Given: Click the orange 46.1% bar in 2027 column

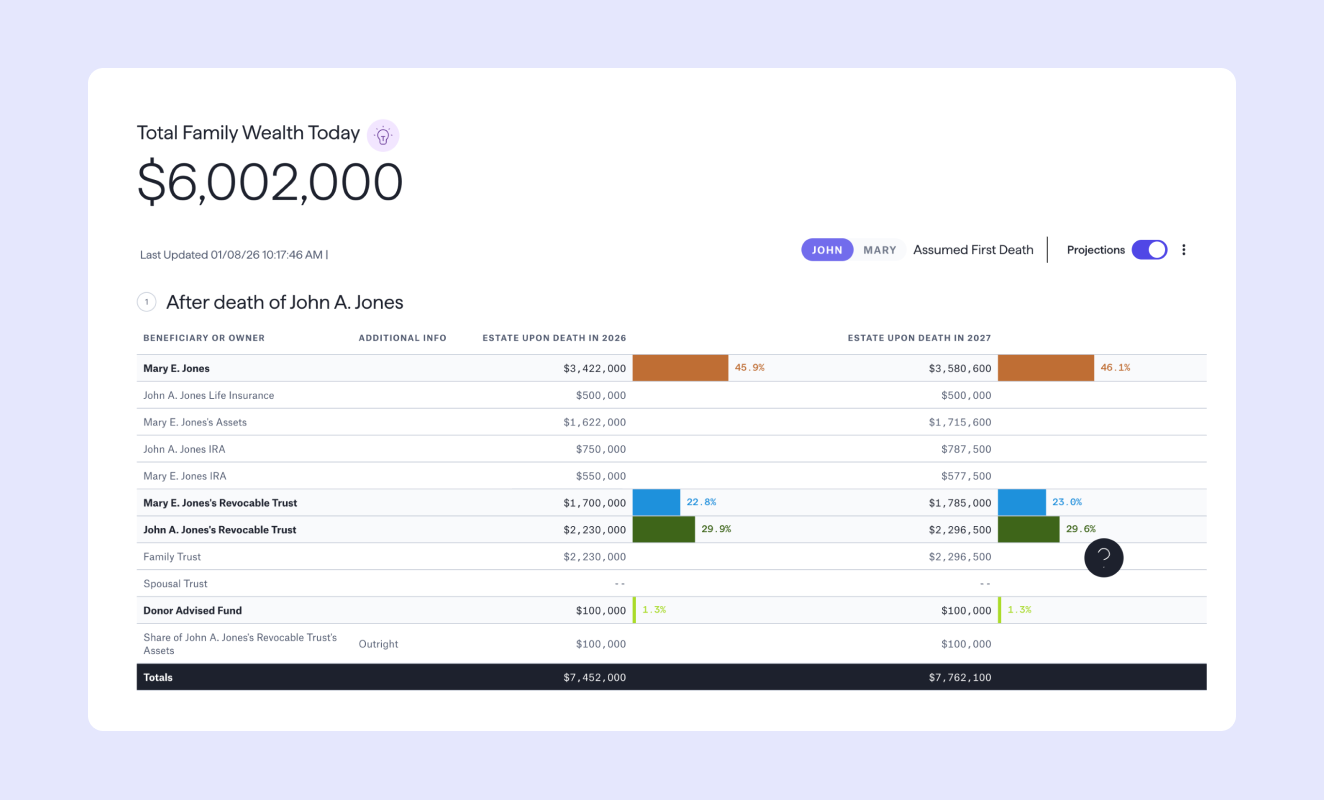Looking at the screenshot, I should pyautogui.click(x=1046, y=368).
